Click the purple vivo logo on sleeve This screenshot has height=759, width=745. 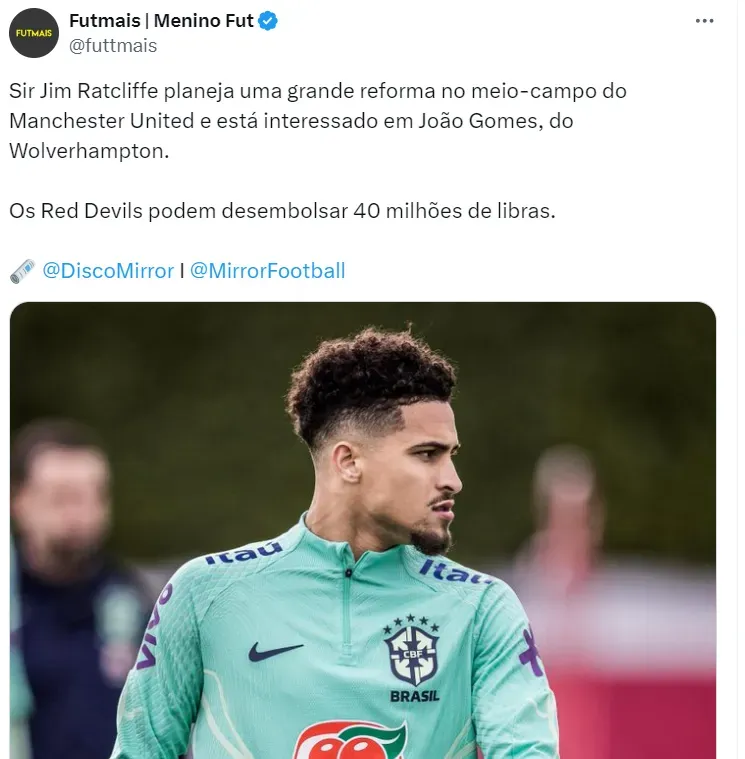coord(154,626)
